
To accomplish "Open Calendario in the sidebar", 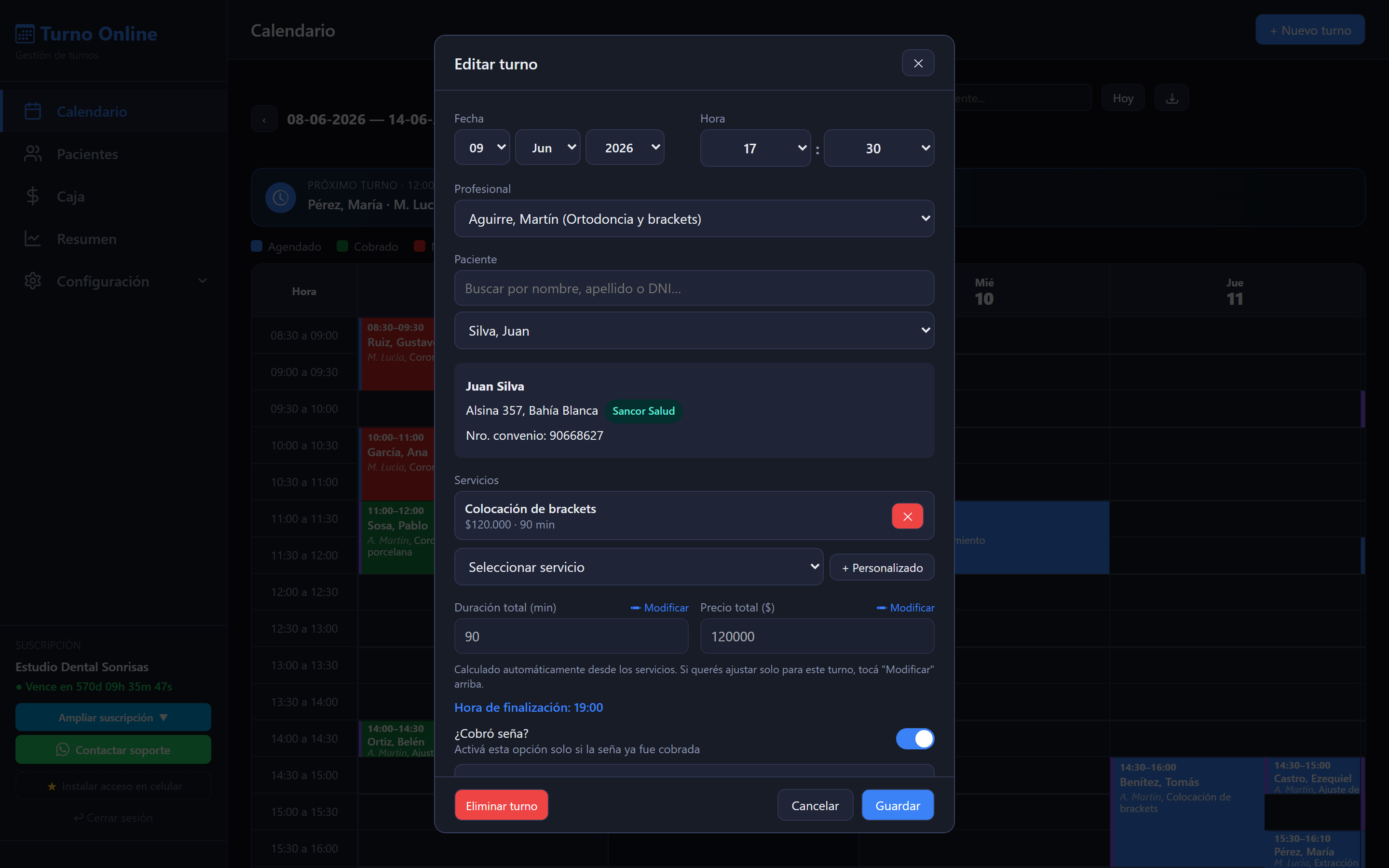I will pyautogui.click(x=114, y=111).
